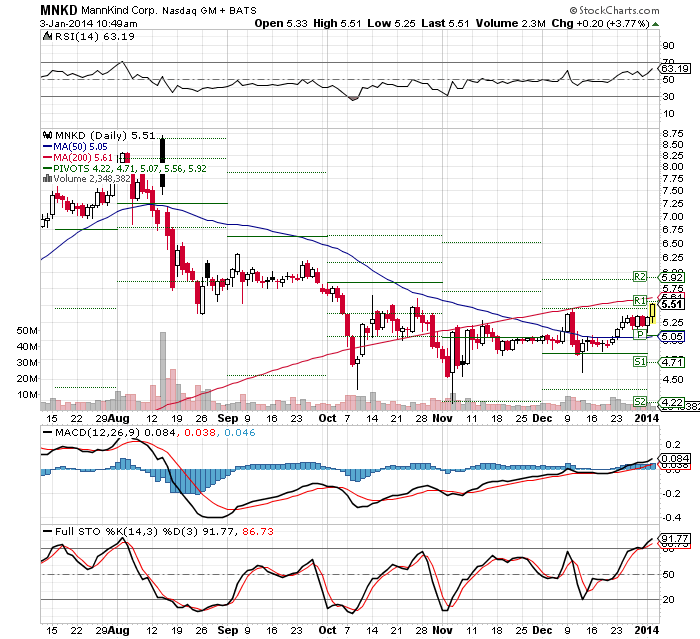Click the 5.92 price tag on the right axis
Viewport: 700px width, 639px height.
[672, 277]
